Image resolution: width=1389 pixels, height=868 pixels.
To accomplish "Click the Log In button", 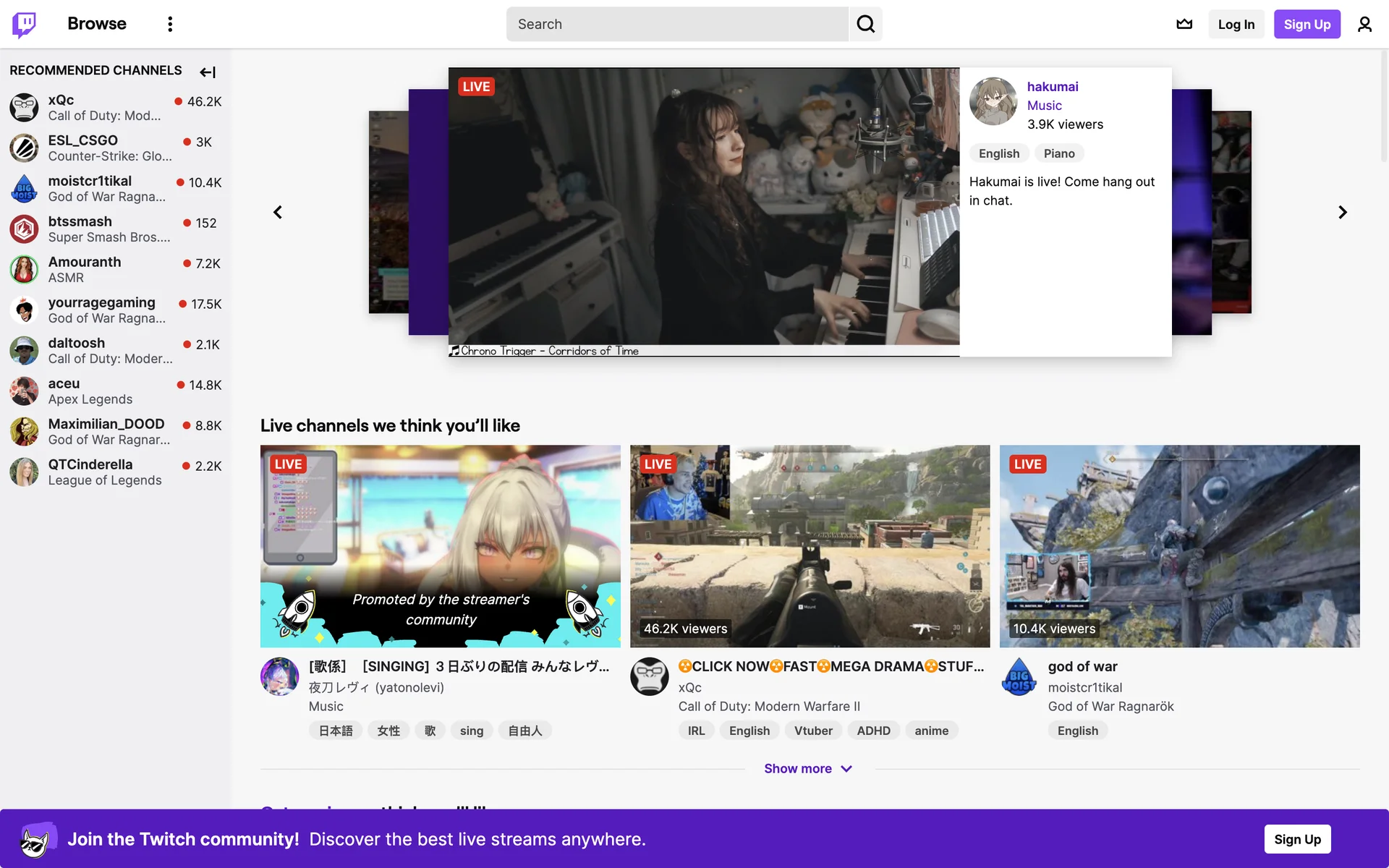I will [x=1236, y=24].
